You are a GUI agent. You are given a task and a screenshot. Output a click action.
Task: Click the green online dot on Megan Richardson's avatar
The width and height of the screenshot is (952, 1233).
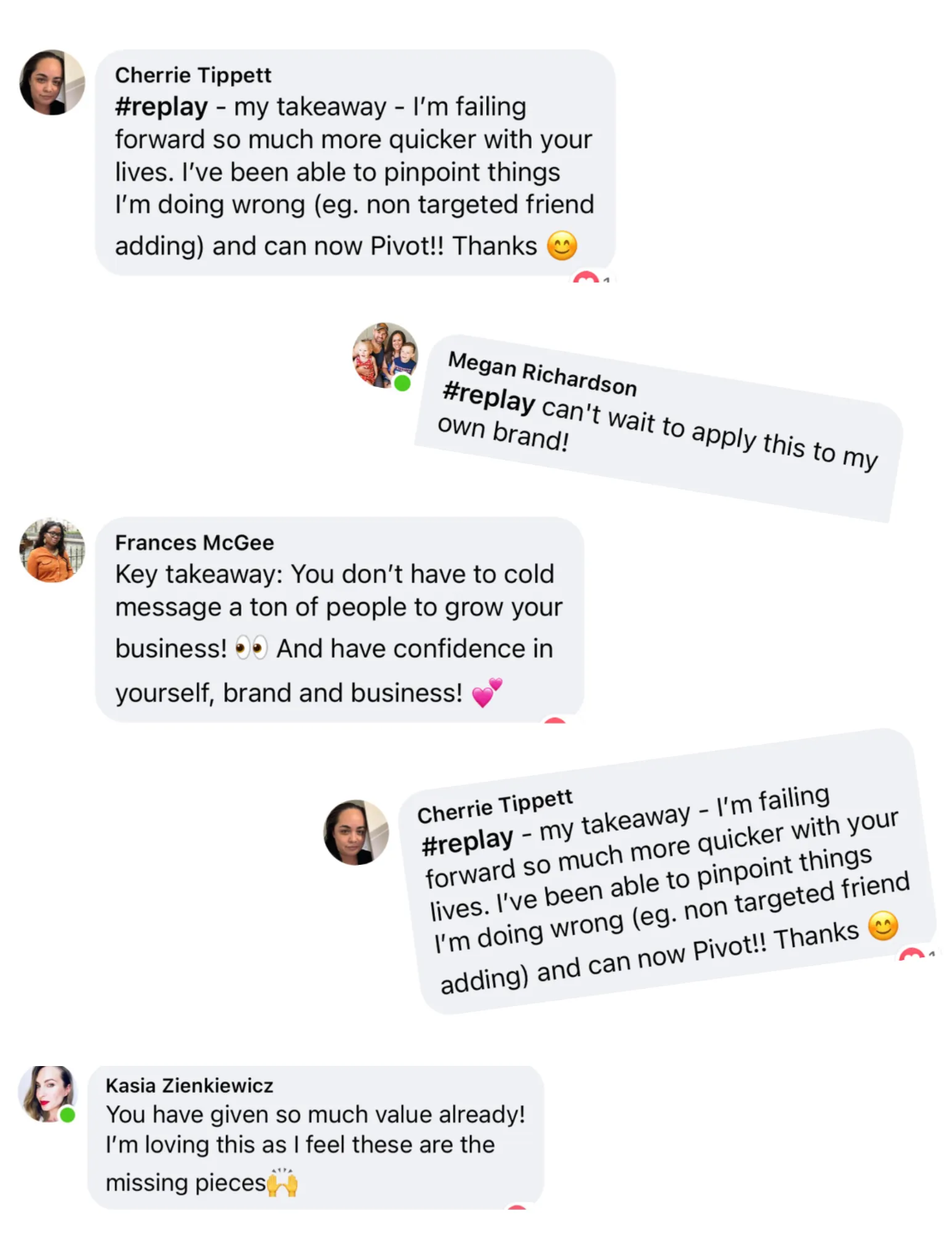(x=402, y=383)
